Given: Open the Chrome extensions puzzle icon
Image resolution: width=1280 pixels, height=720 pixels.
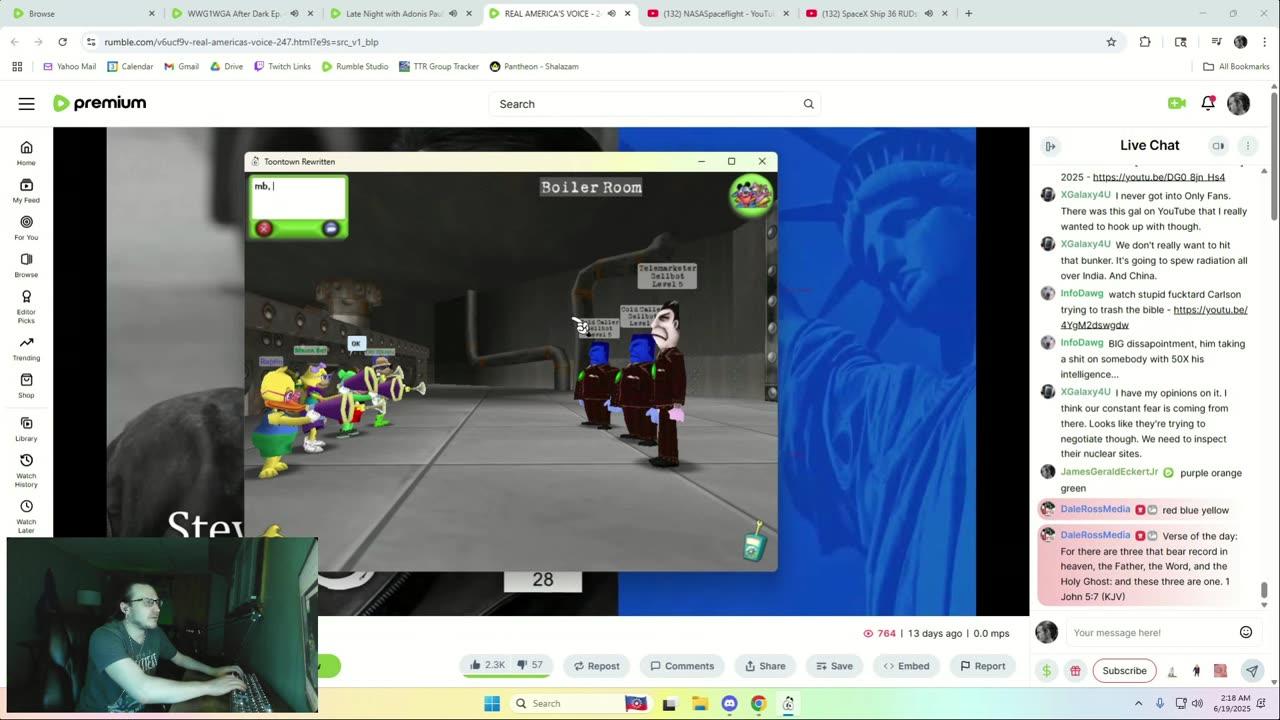Looking at the screenshot, I should (x=1145, y=42).
